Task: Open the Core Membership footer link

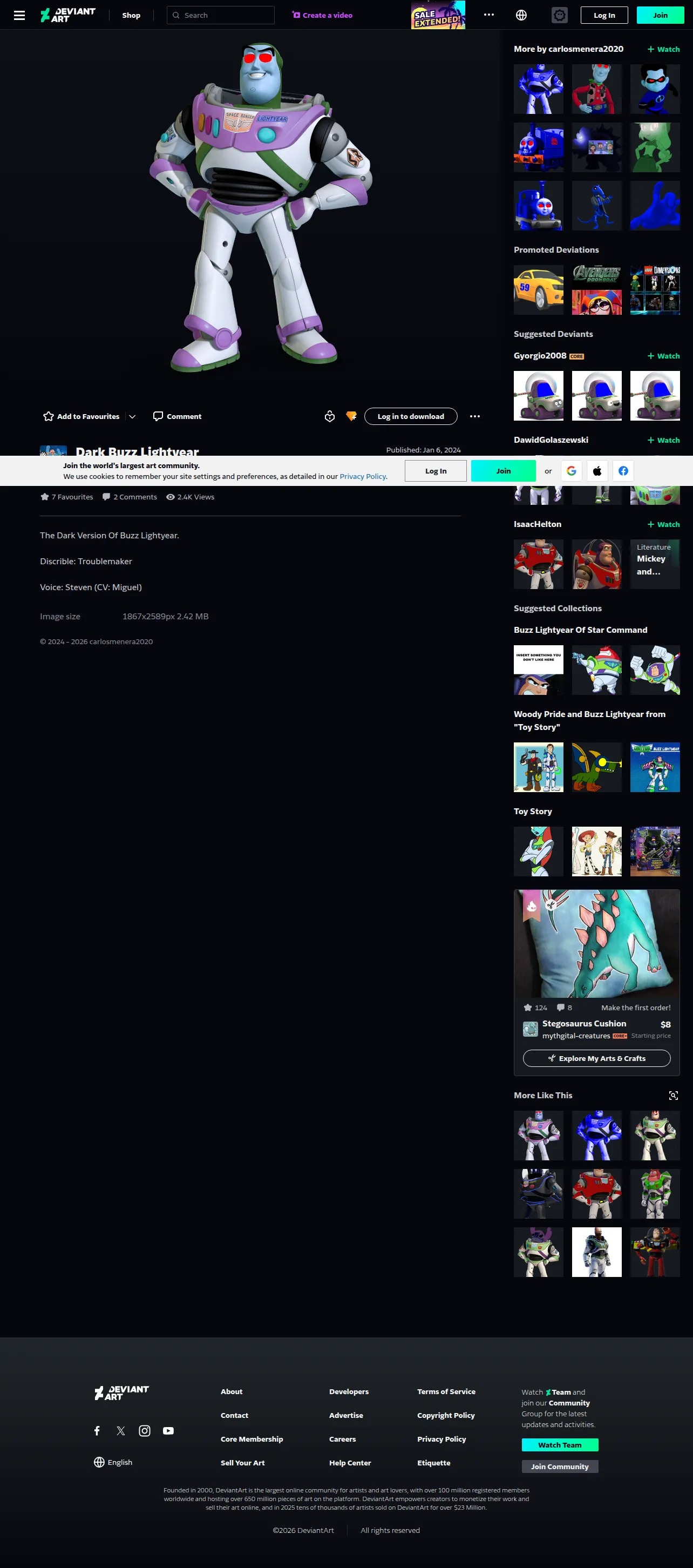Action: [x=252, y=1439]
